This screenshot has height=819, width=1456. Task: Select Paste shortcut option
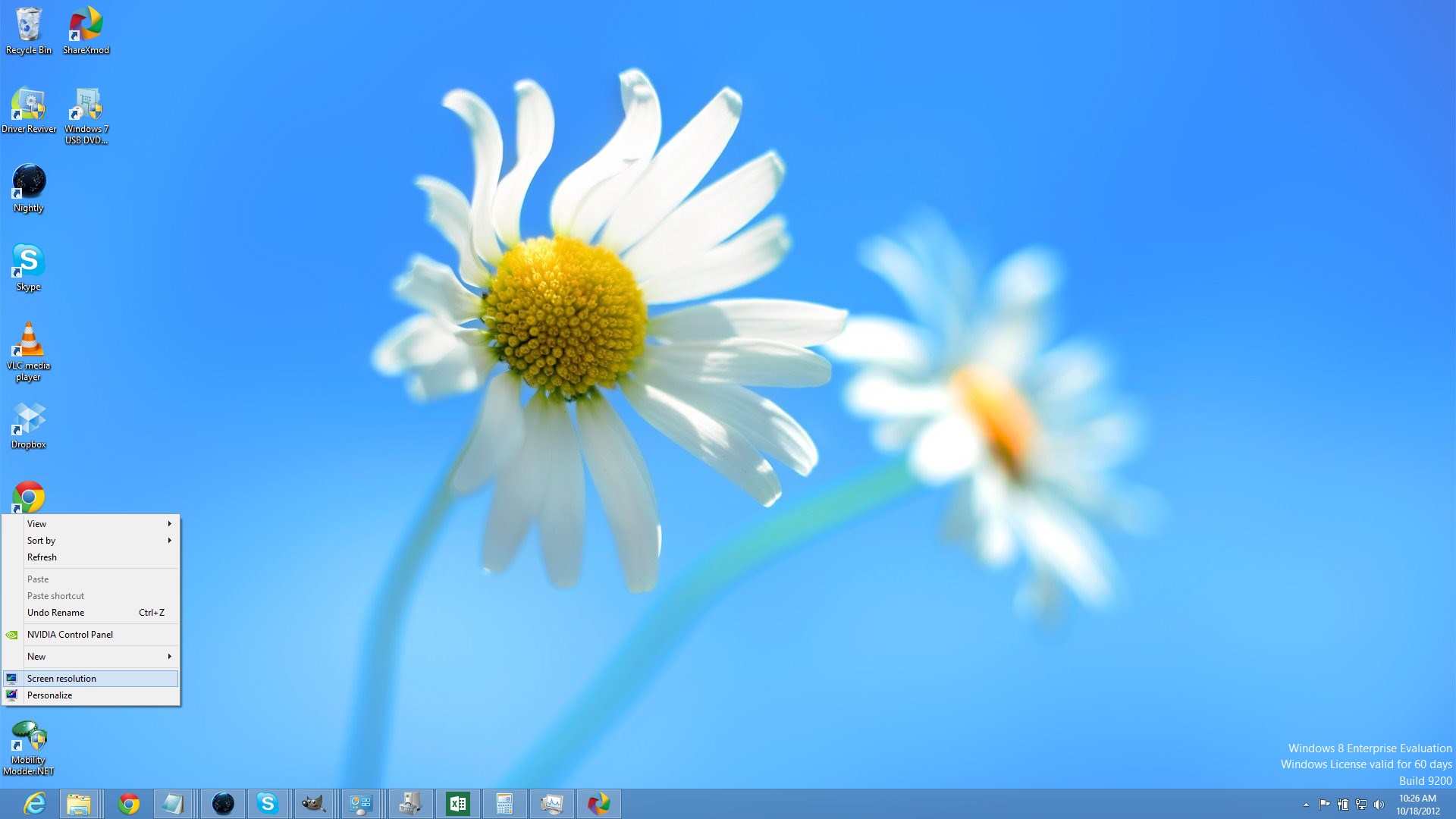coord(55,595)
